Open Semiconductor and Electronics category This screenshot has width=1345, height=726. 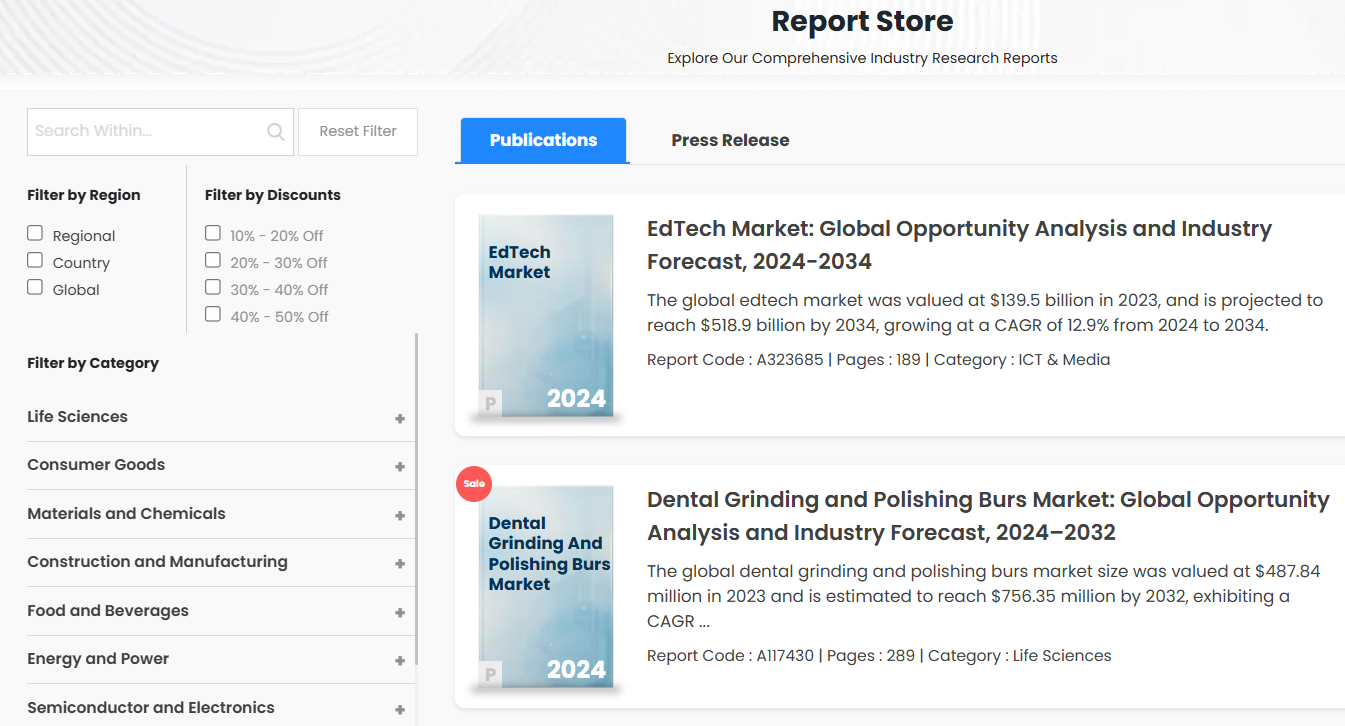coord(151,707)
